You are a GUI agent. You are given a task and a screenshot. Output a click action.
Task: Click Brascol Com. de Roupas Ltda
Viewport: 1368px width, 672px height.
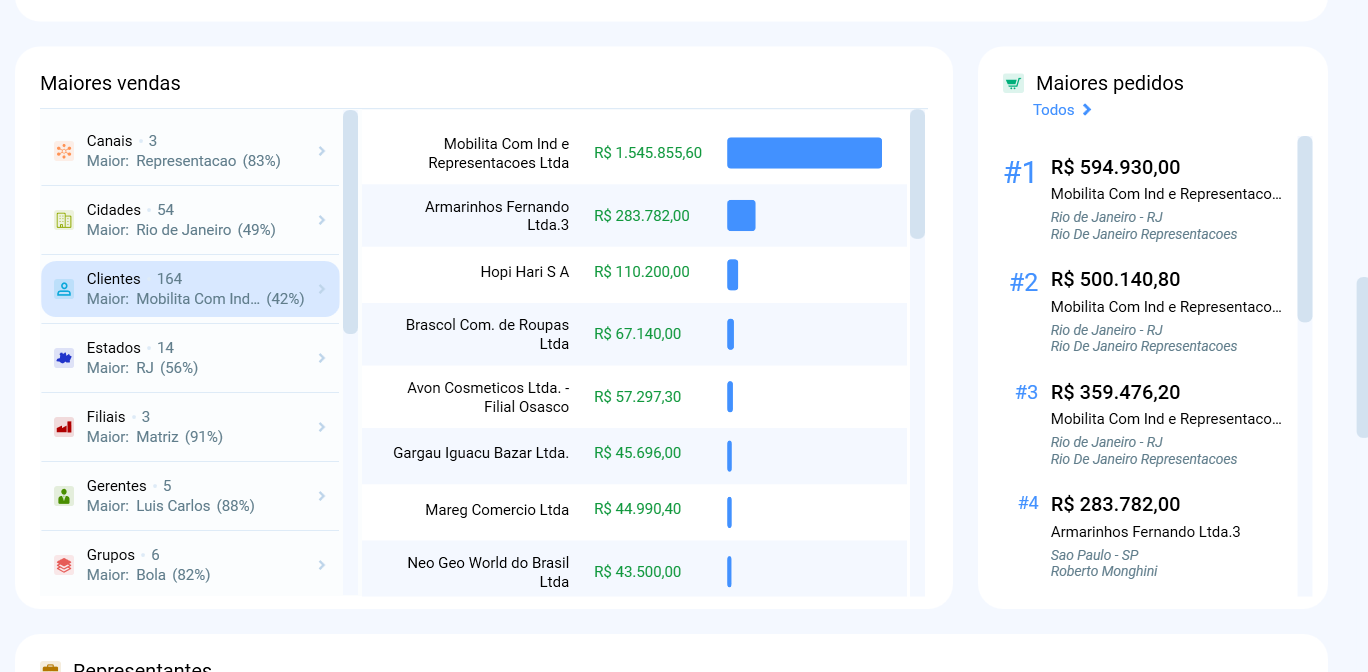(487, 334)
